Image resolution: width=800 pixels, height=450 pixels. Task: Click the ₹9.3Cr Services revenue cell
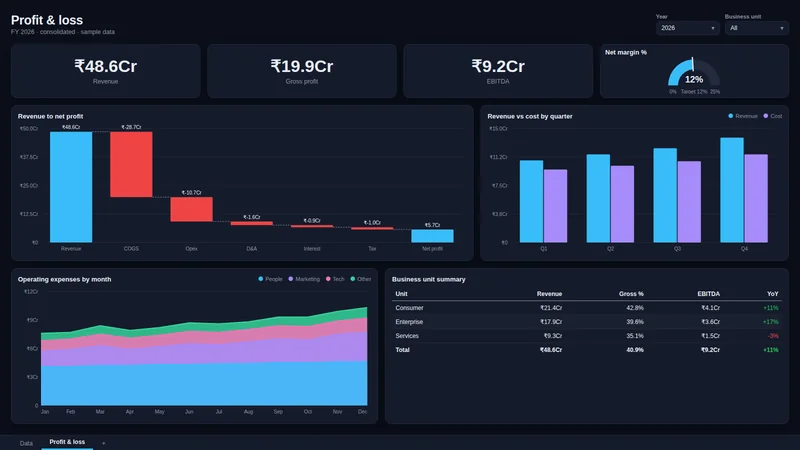(553, 336)
